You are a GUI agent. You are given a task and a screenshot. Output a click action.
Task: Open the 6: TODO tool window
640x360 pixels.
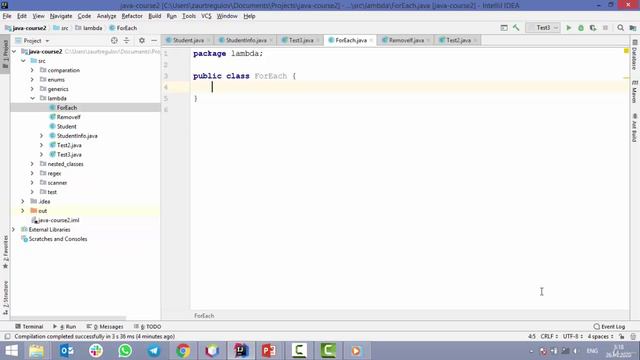pyautogui.click(x=147, y=327)
